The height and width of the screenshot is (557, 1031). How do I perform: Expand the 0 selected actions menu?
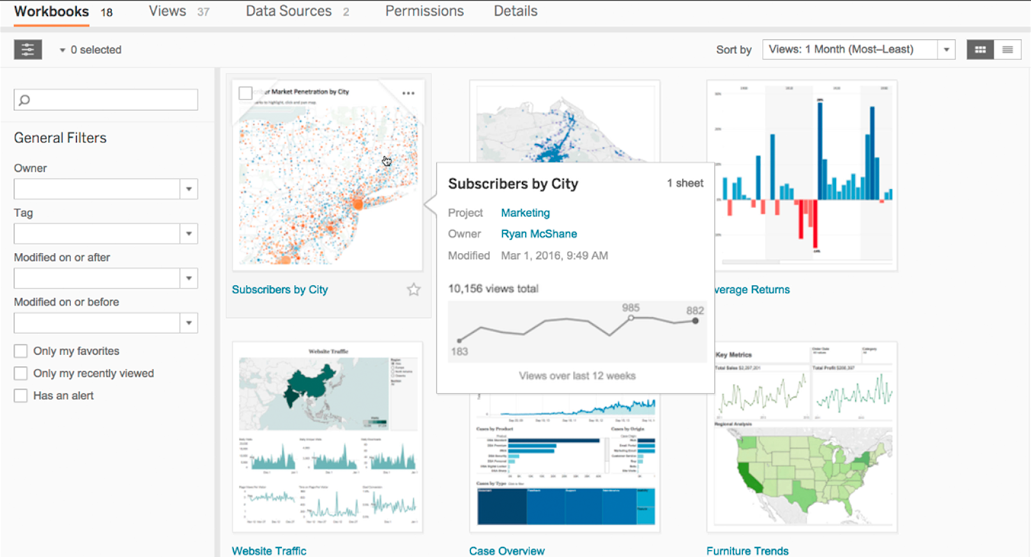click(x=90, y=50)
